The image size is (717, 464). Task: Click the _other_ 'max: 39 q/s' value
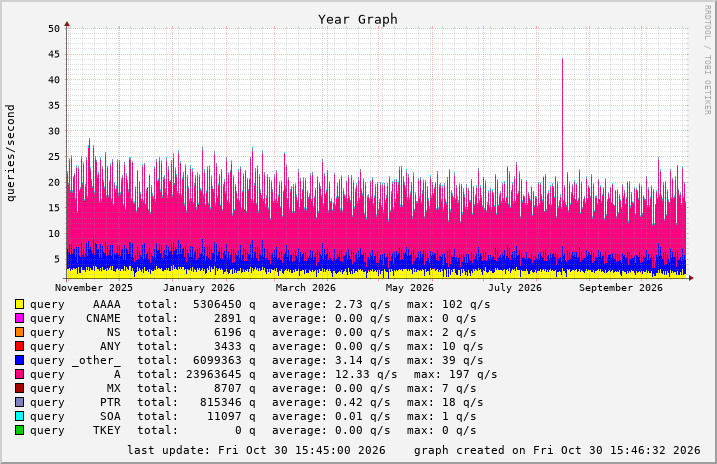coord(444,360)
